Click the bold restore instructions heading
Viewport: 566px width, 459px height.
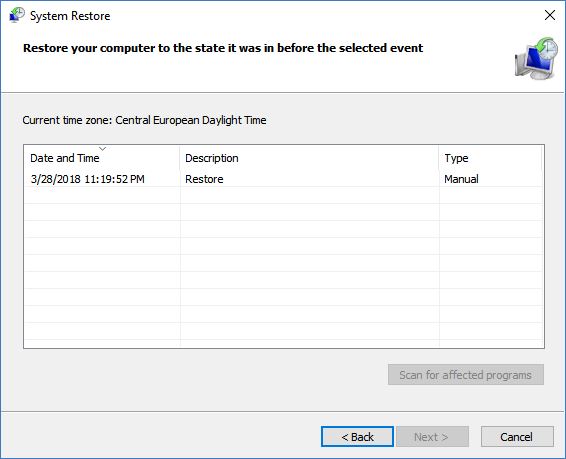(223, 48)
